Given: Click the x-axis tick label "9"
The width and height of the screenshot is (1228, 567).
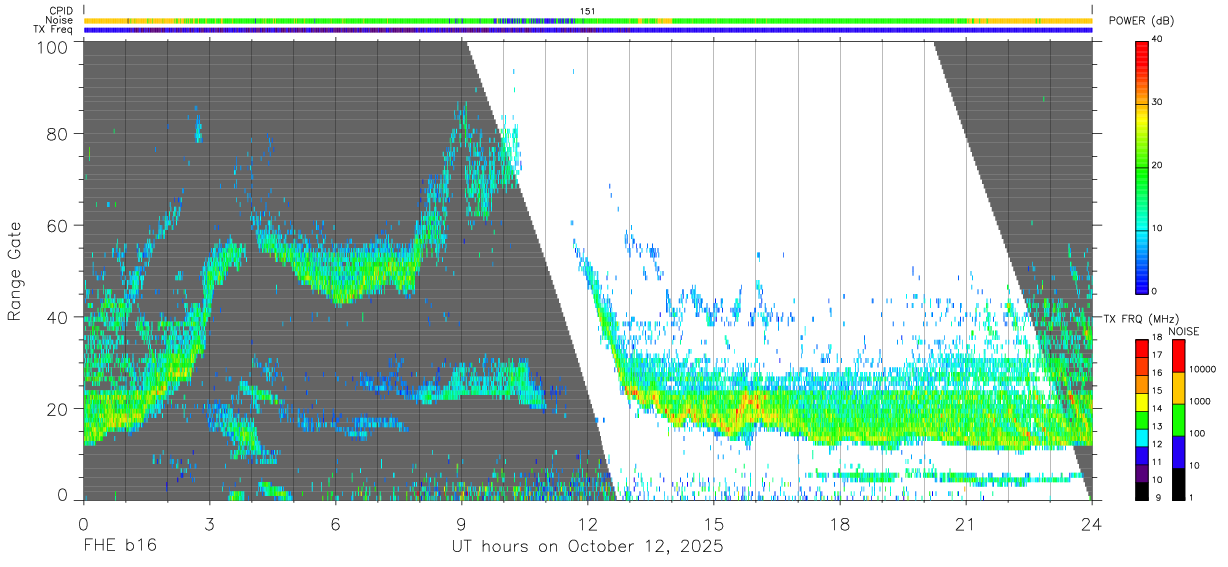Looking at the screenshot, I should pyautogui.click(x=461, y=523).
